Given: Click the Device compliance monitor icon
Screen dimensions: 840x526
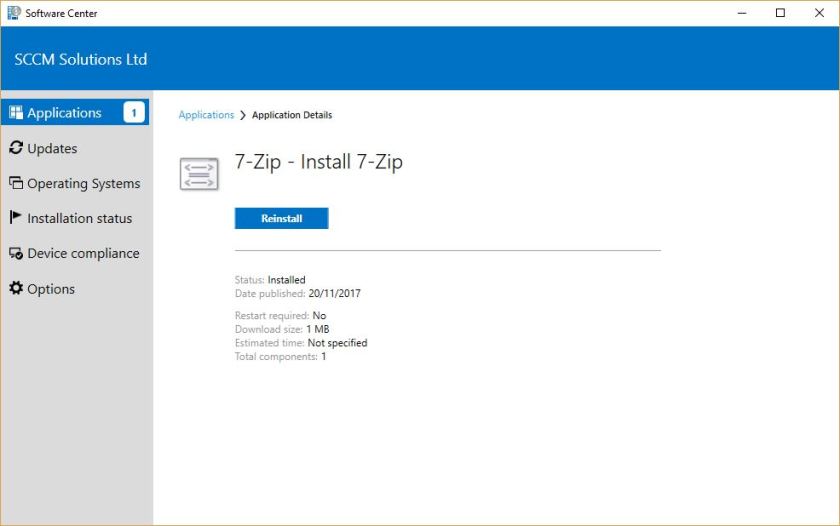Looking at the screenshot, I should (16, 254).
